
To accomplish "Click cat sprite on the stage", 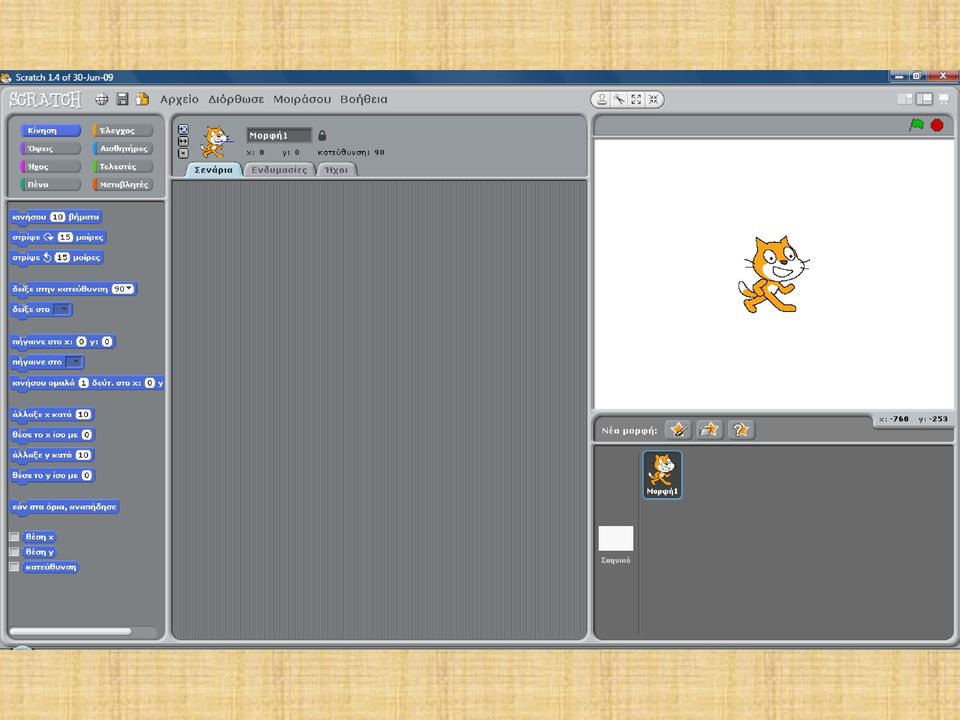I will pos(773,274).
